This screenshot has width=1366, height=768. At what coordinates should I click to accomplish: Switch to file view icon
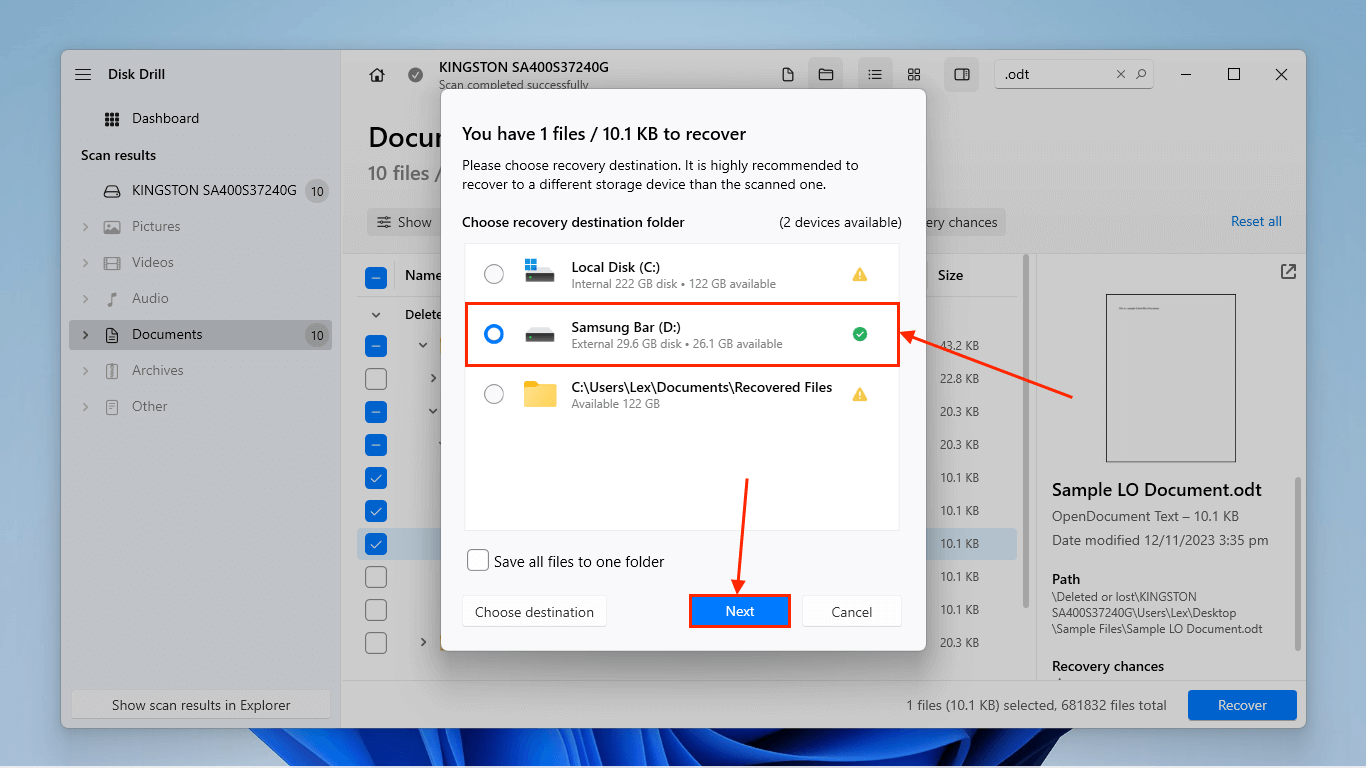tap(788, 75)
